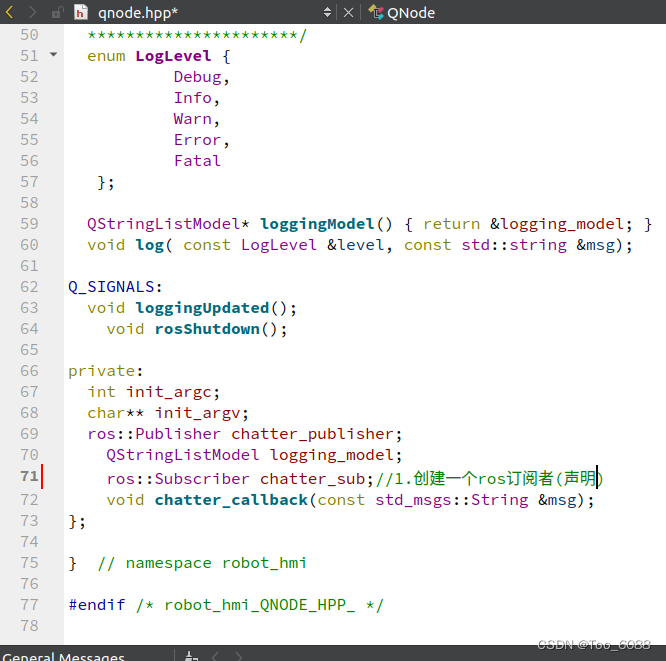Click the LogLevel enum name on line 51

tap(173, 56)
